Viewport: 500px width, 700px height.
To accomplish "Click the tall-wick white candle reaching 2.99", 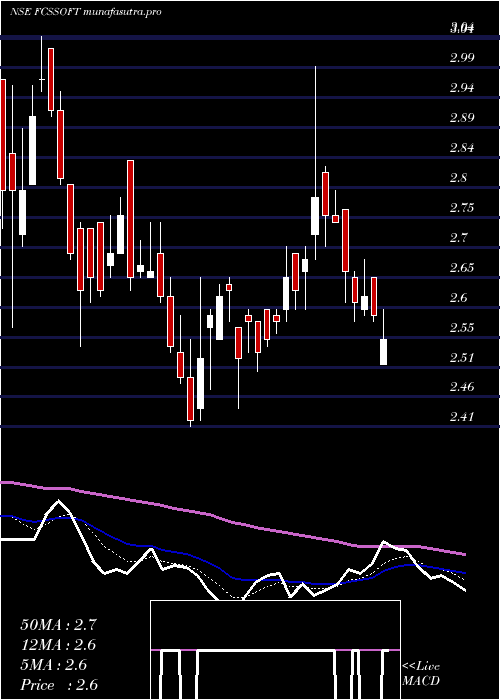I will (x=315, y=216).
